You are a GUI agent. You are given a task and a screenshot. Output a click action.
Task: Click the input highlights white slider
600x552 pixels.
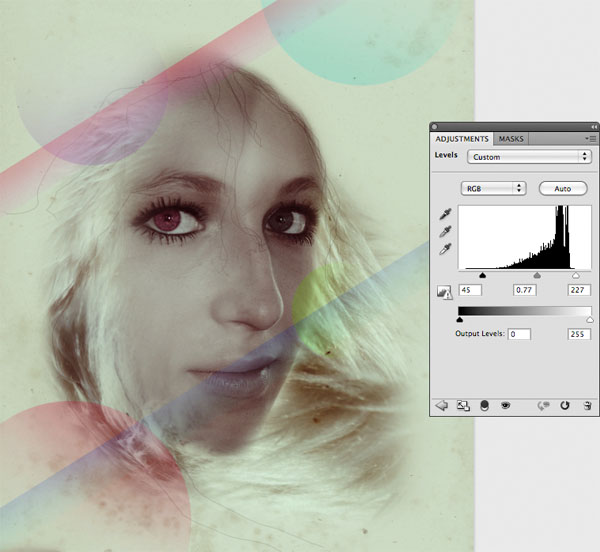click(x=576, y=275)
